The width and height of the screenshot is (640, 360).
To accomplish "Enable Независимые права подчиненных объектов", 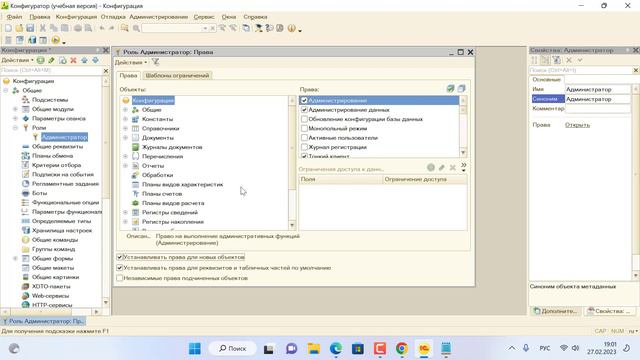I will [120, 278].
